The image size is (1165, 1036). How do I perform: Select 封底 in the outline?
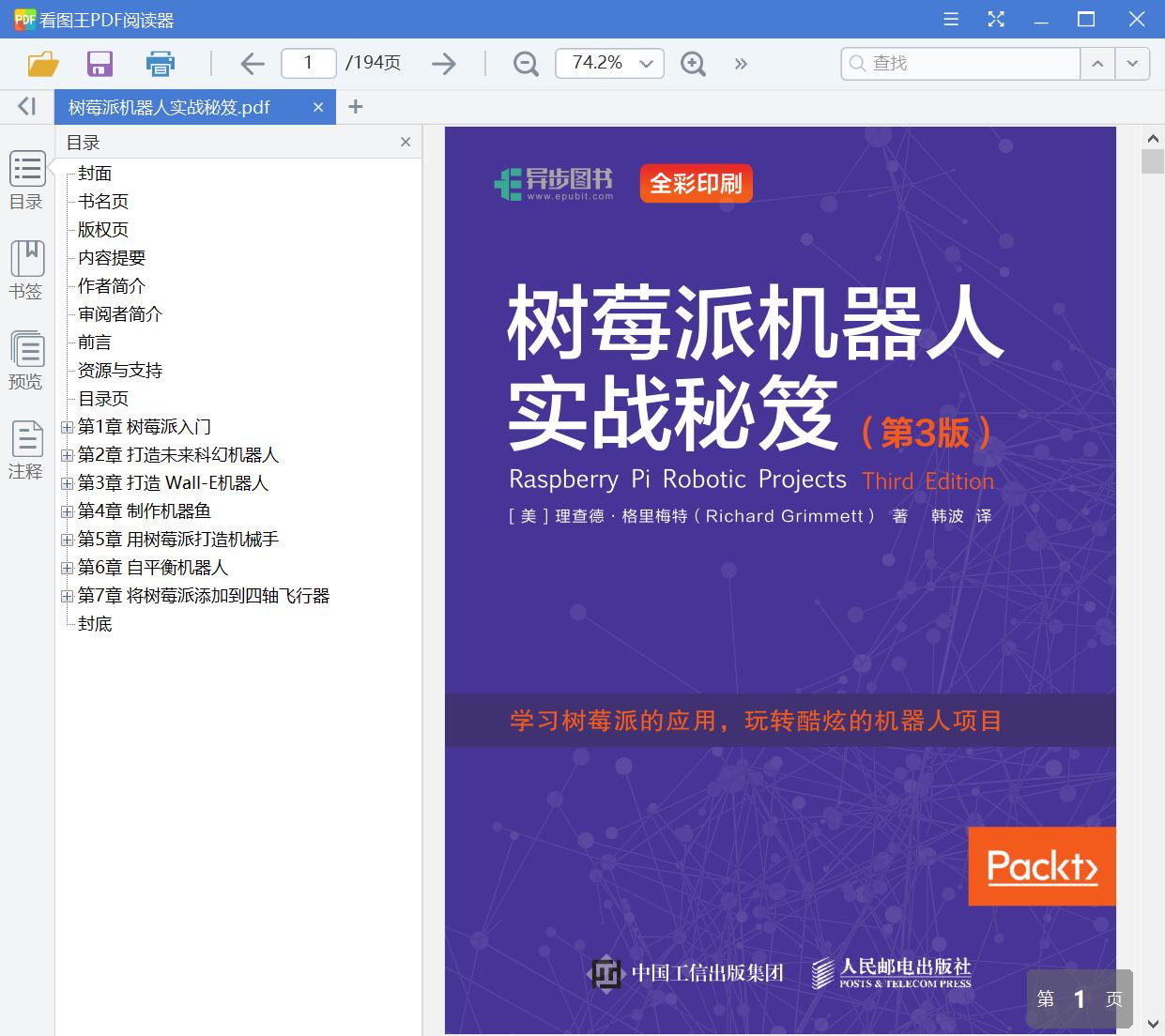[x=95, y=624]
